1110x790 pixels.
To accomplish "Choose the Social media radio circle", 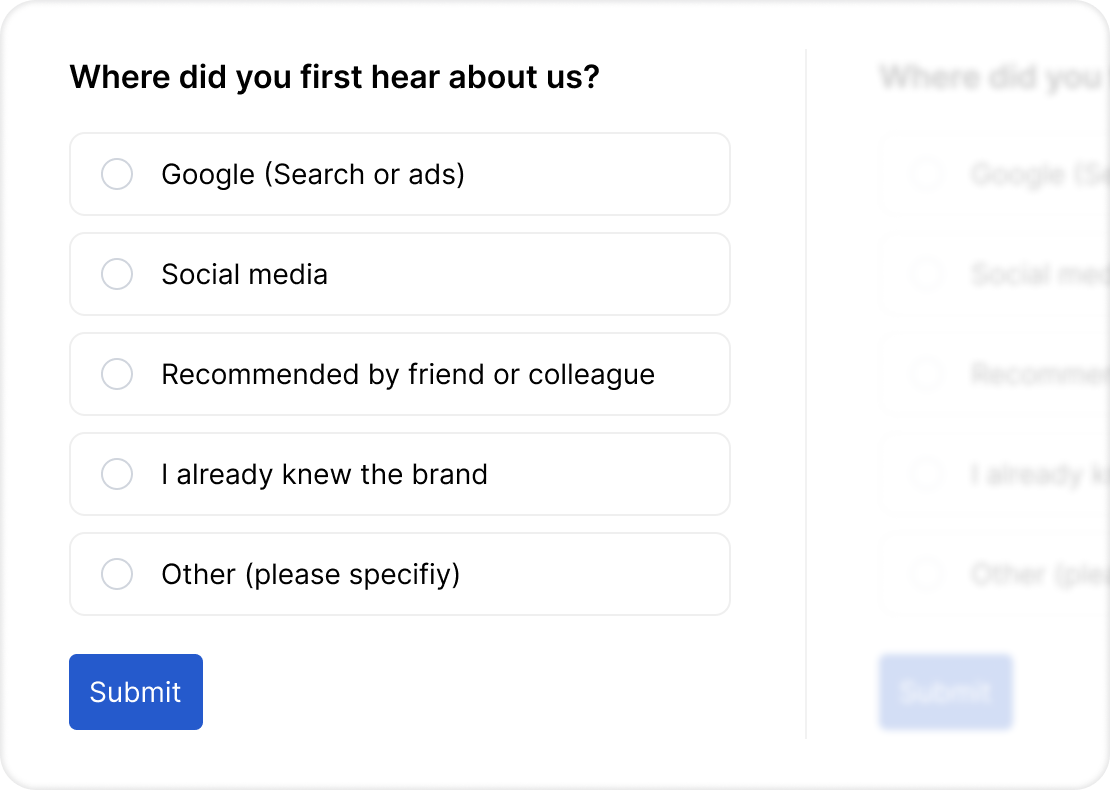I will point(117,274).
